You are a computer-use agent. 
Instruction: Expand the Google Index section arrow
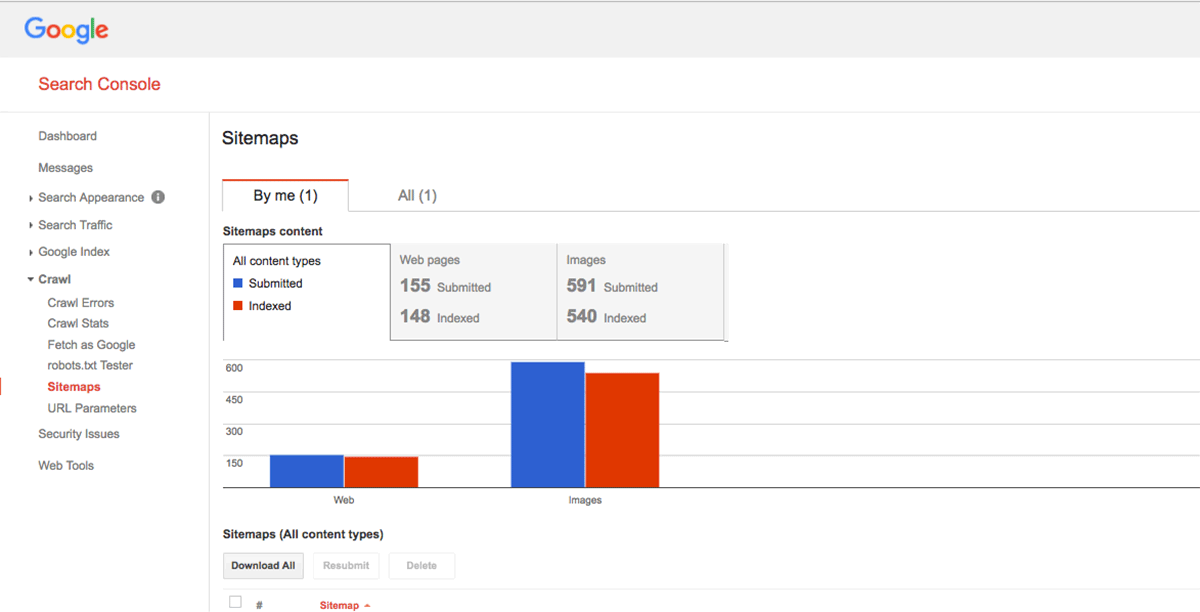click(x=31, y=252)
